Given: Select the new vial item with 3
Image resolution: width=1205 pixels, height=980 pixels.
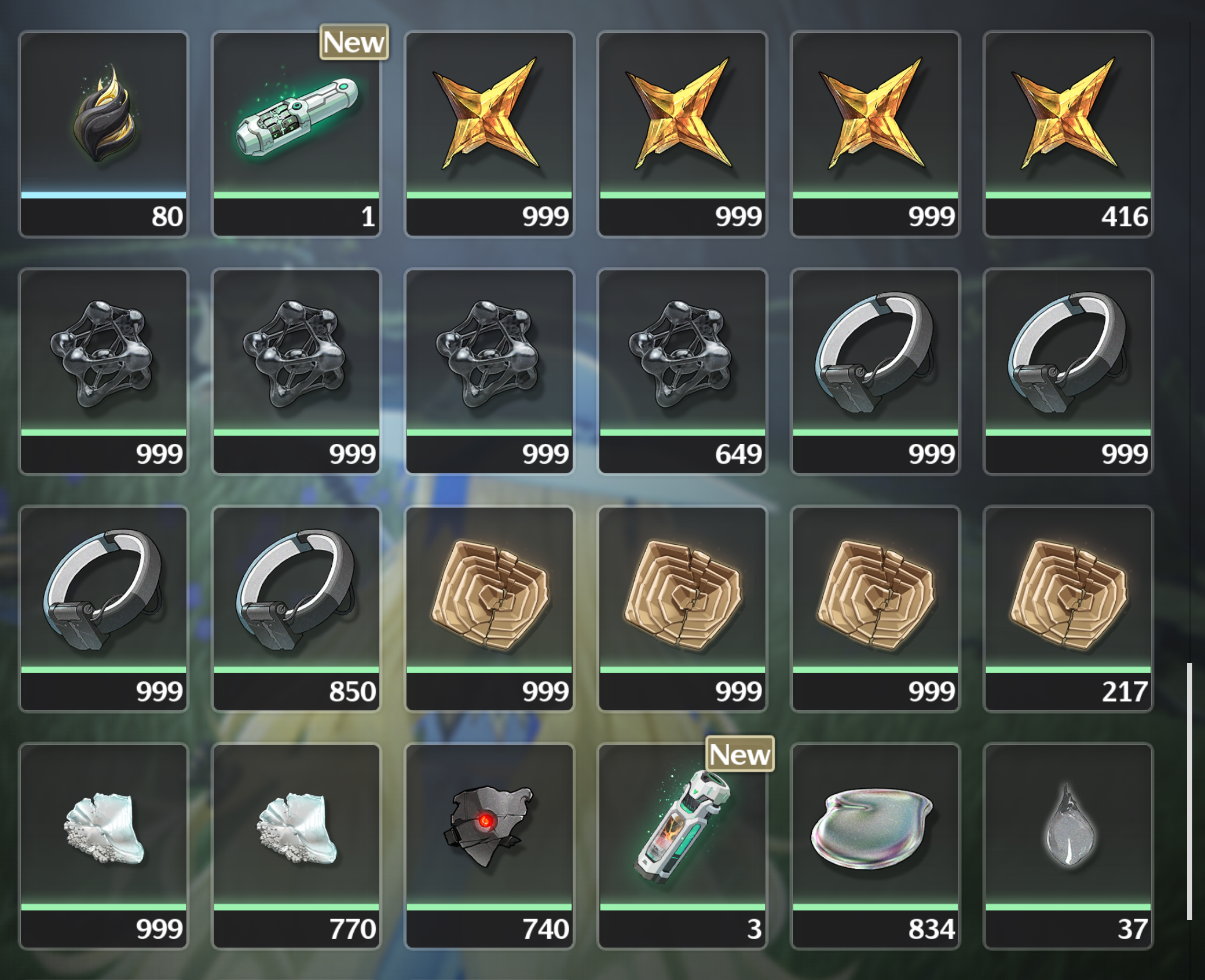Looking at the screenshot, I should pos(682,846).
